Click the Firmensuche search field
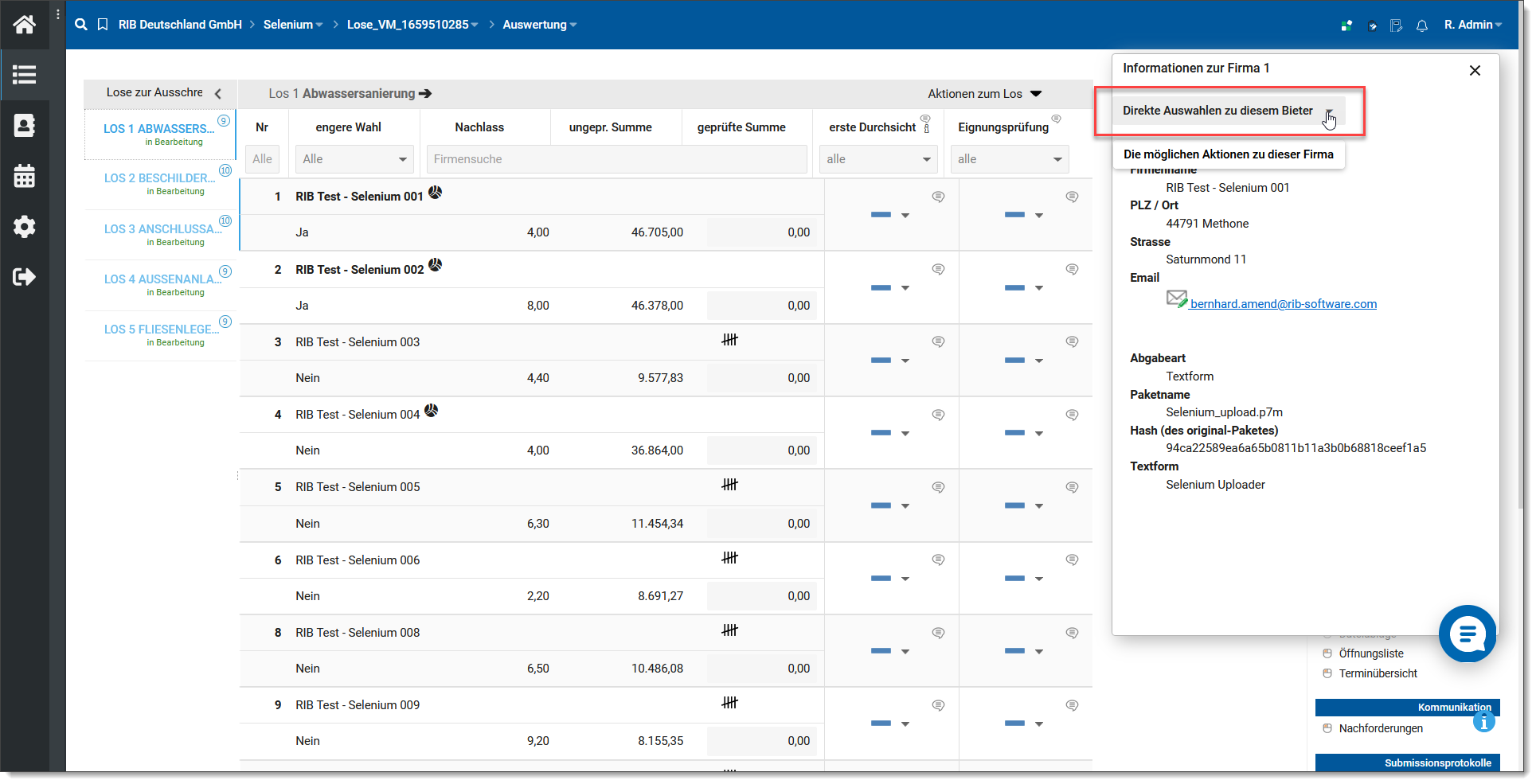Image resolution: width=1536 pixels, height=784 pixels. (617, 159)
